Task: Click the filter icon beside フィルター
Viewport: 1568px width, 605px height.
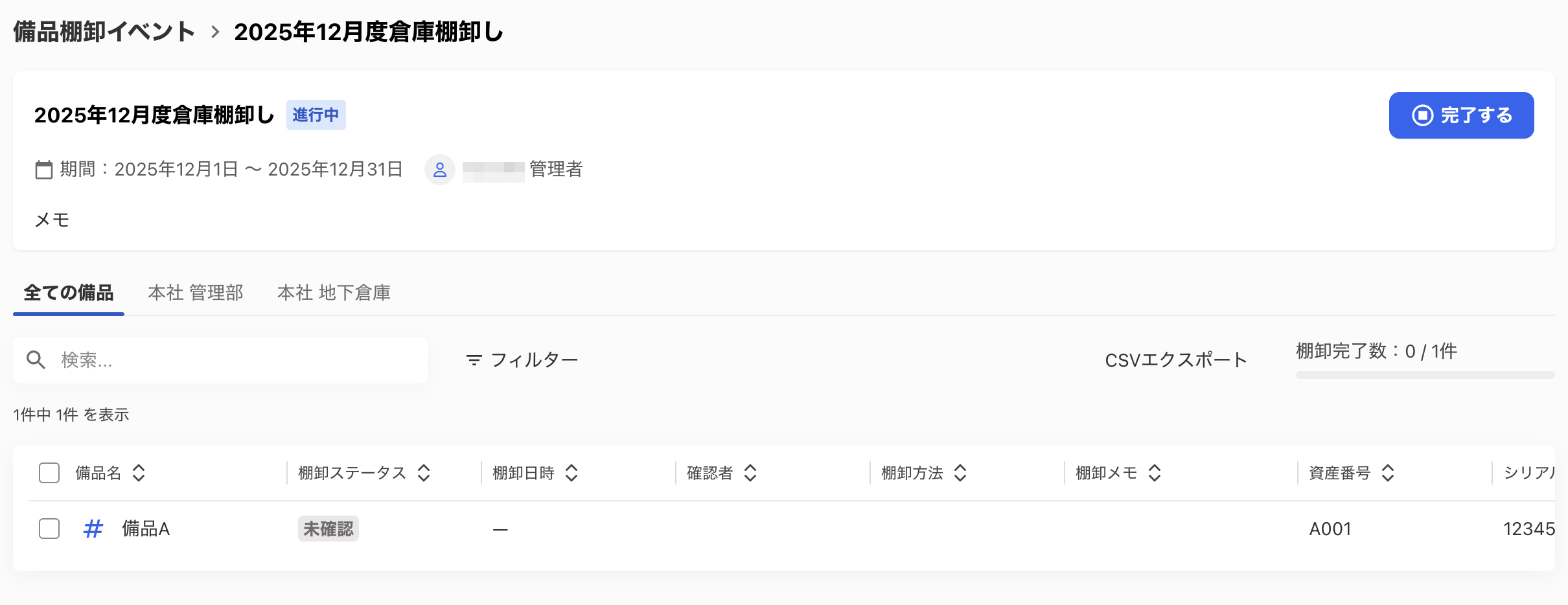Action: pos(474,359)
